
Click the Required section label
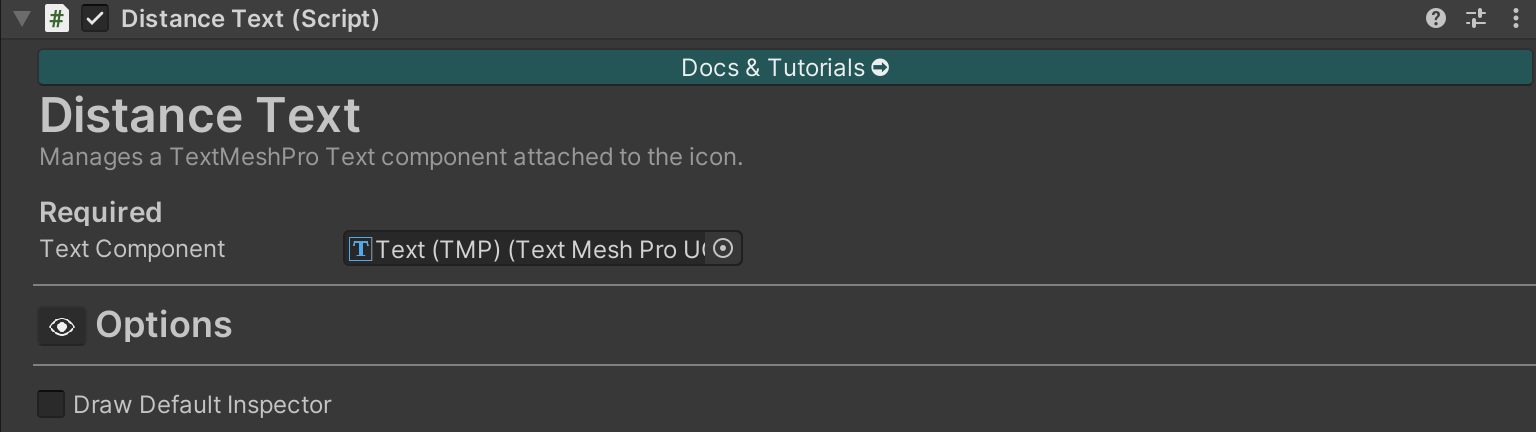pos(100,212)
